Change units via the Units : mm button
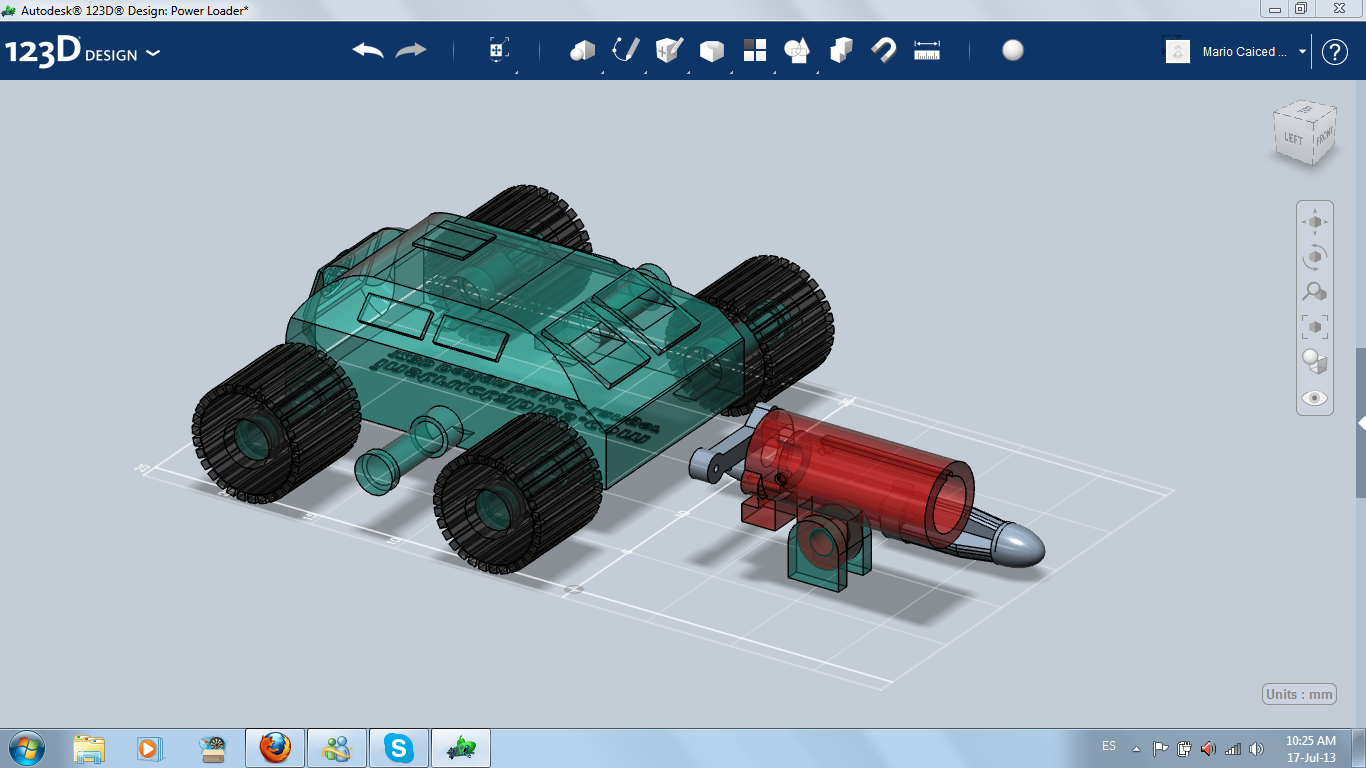This screenshot has width=1366, height=768. [1299, 695]
